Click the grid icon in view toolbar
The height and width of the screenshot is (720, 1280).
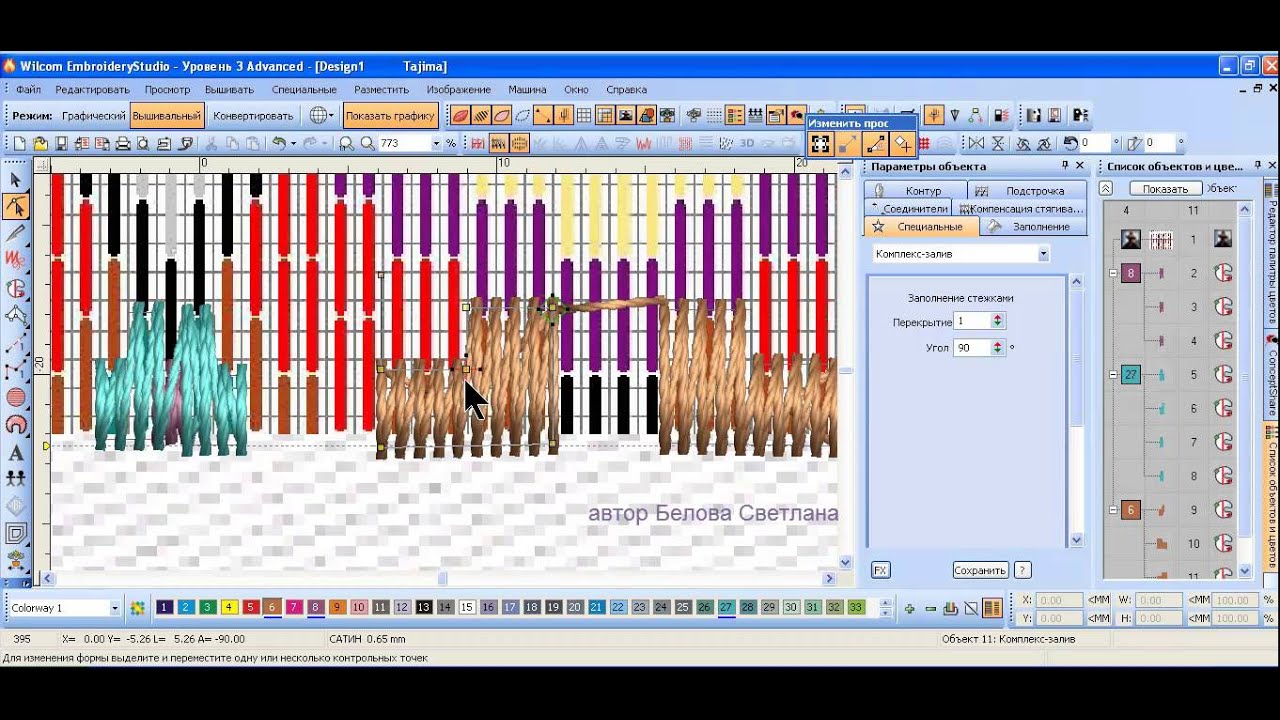(584, 115)
